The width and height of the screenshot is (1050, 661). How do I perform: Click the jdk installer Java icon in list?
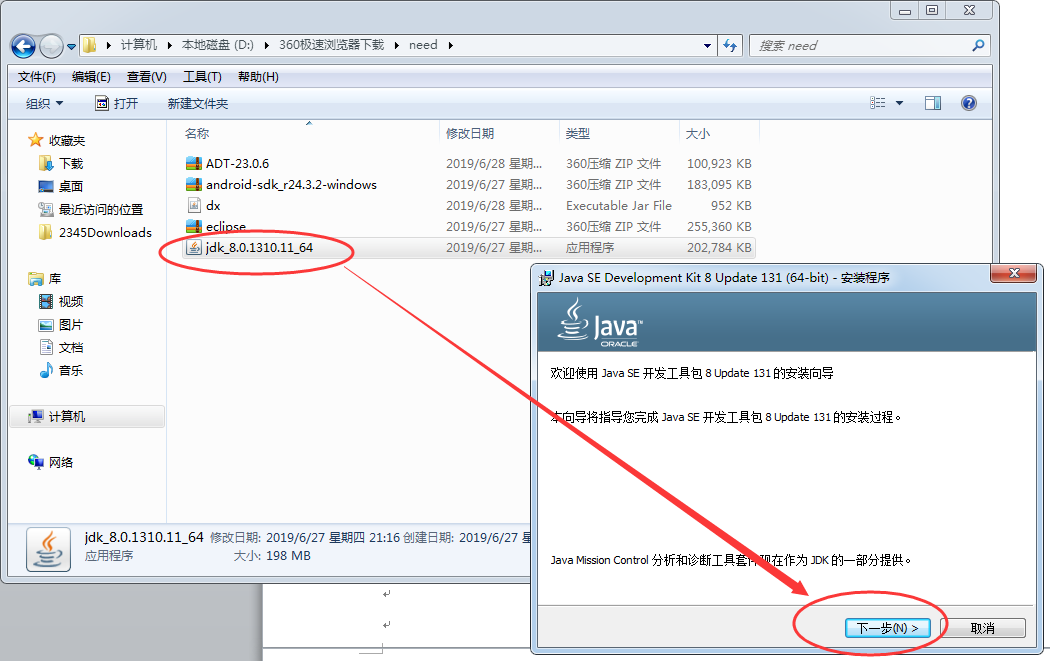point(194,247)
